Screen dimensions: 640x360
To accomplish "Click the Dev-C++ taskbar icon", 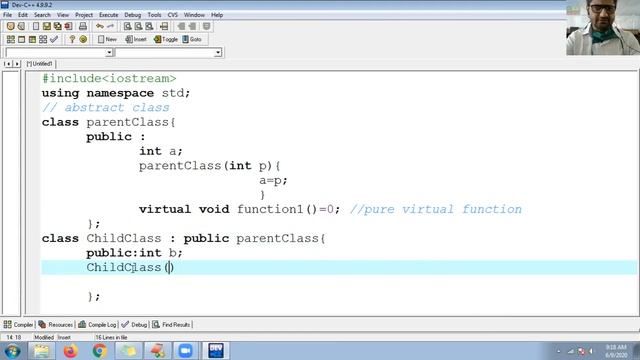I will pyautogui.click(x=216, y=351).
